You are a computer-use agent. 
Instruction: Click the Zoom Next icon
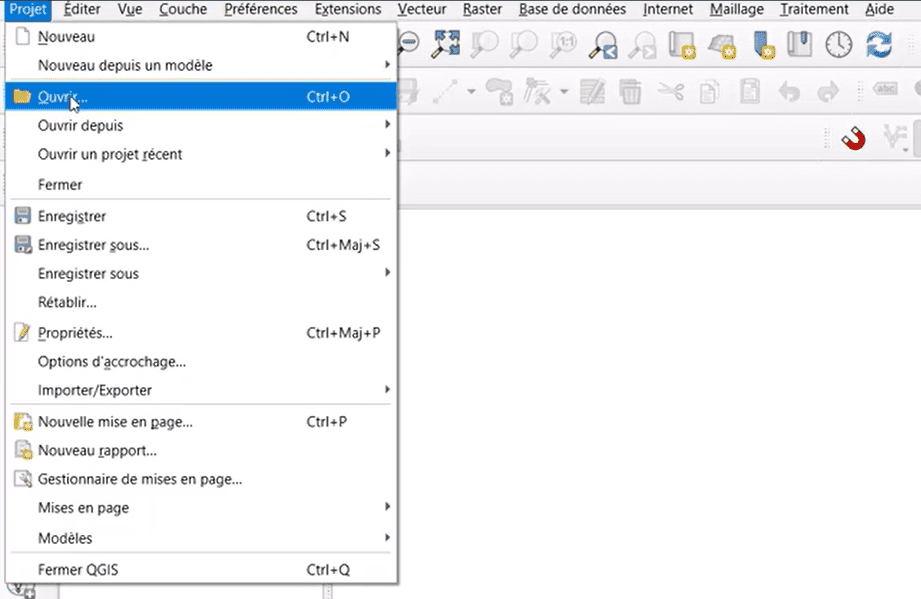tap(642, 45)
